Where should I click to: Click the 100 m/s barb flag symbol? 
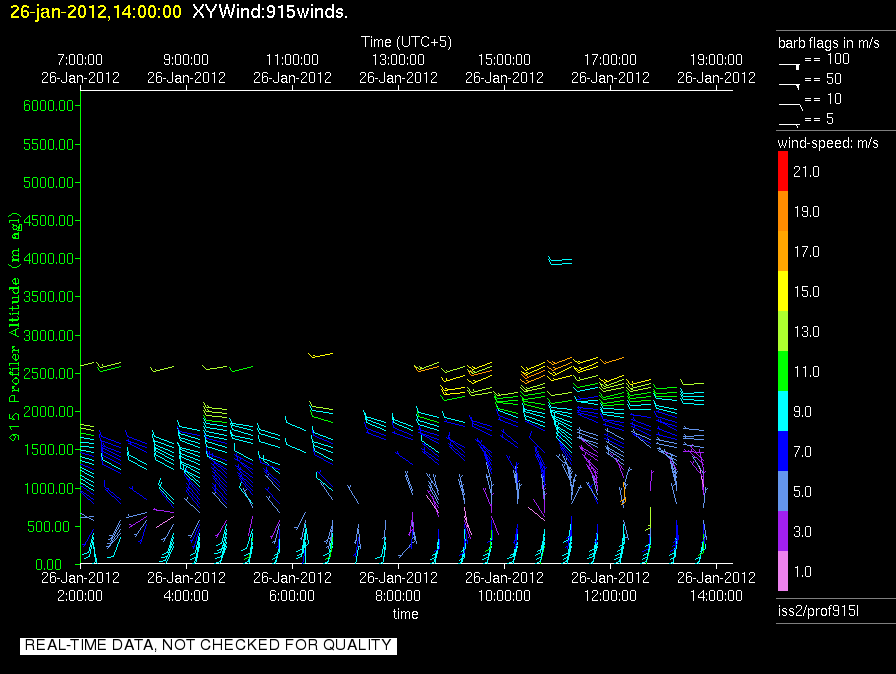tap(789, 66)
